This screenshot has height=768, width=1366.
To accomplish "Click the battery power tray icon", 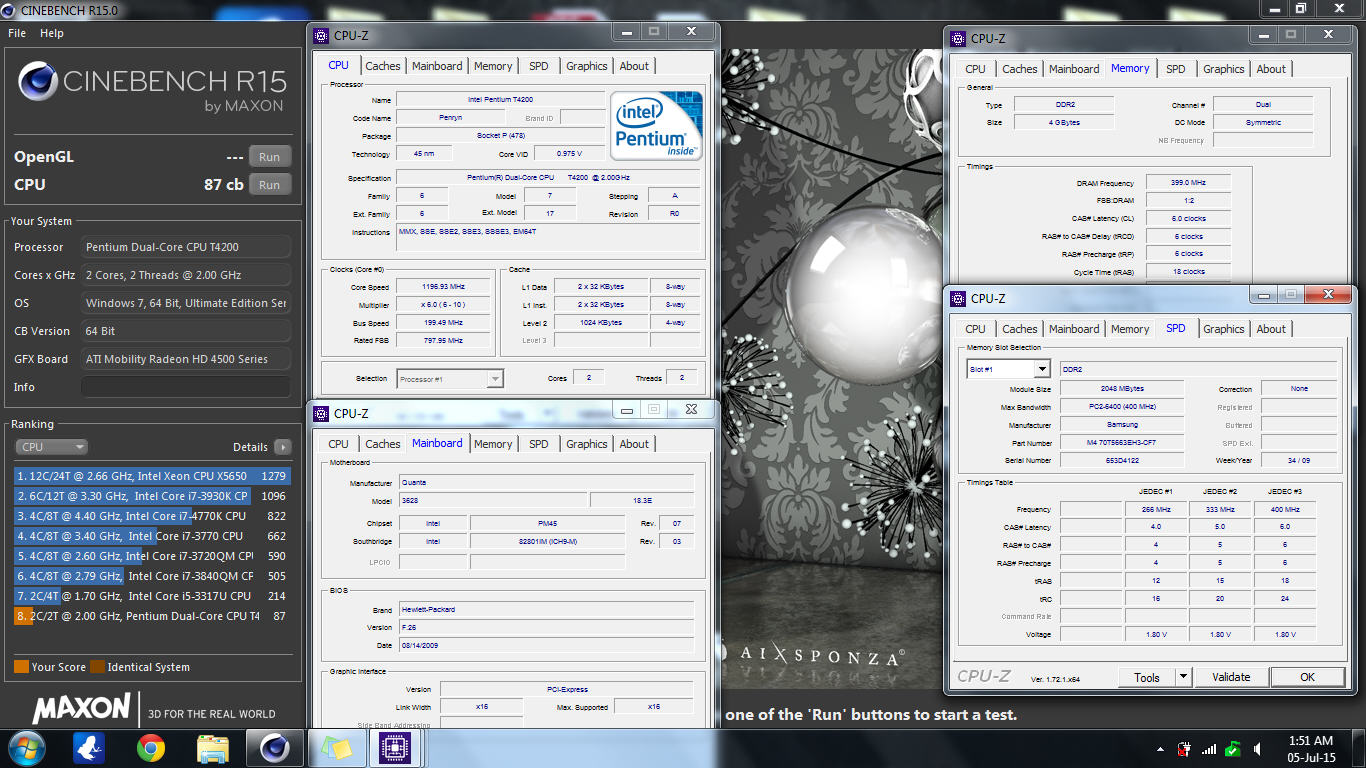I will 1185,748.
